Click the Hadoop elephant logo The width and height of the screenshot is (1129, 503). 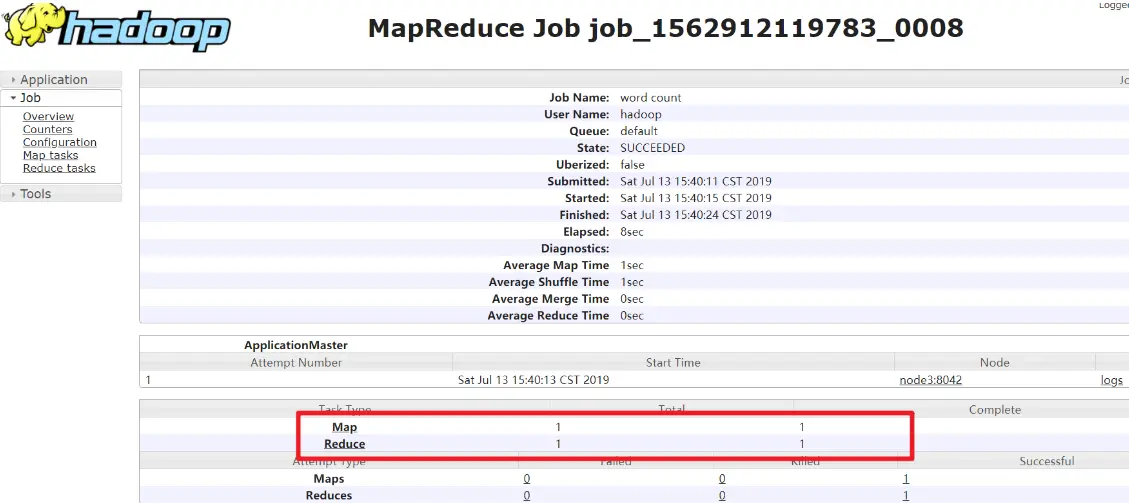coord(118,28)
